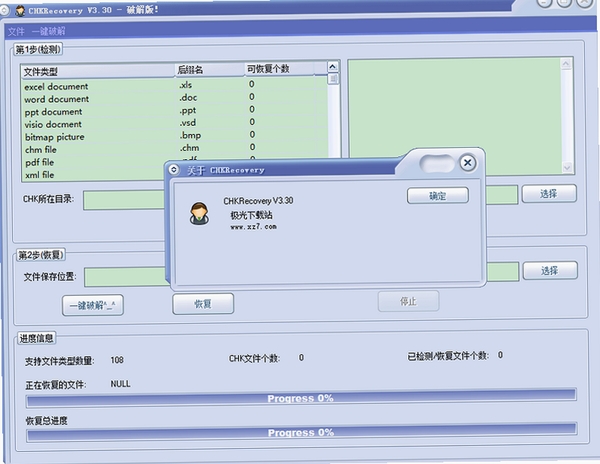Click 选择 button for CHK所在目录
600x464 pixels.
coord(549,194)
